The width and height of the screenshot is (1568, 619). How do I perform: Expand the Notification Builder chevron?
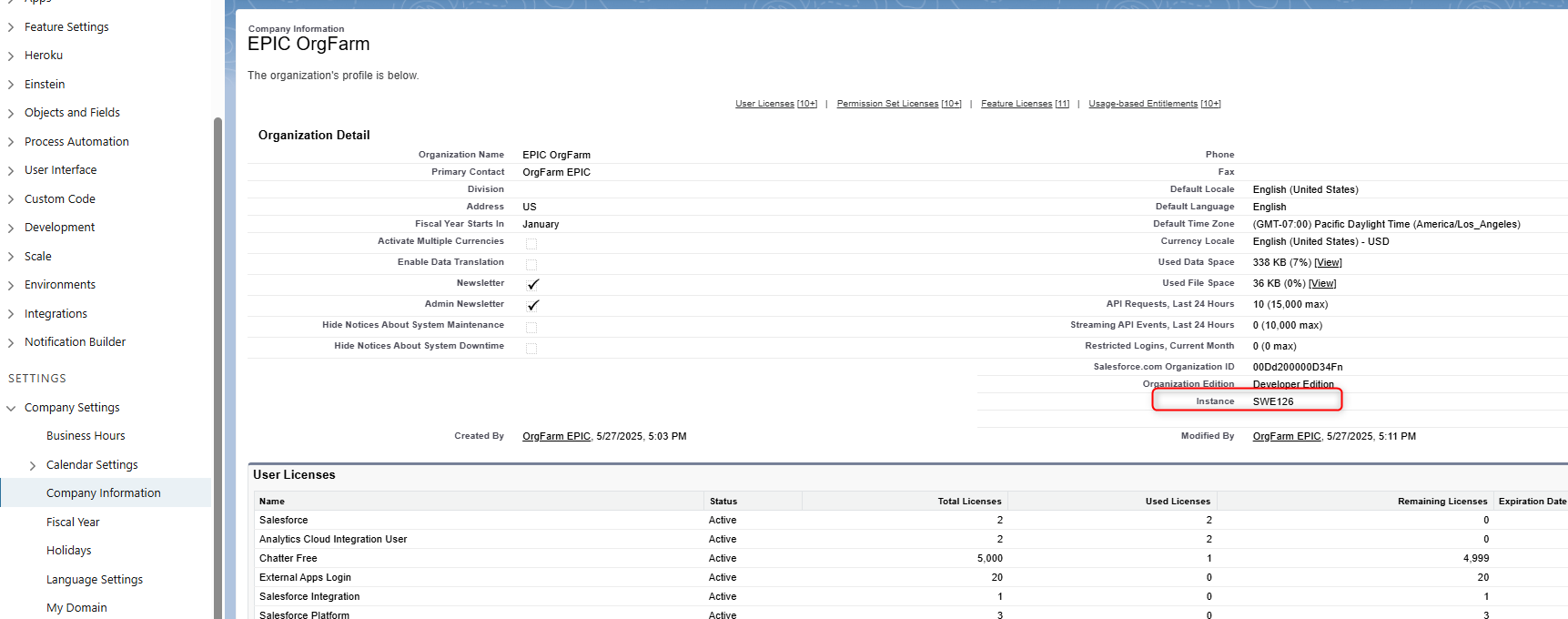(x=11, y=342)
